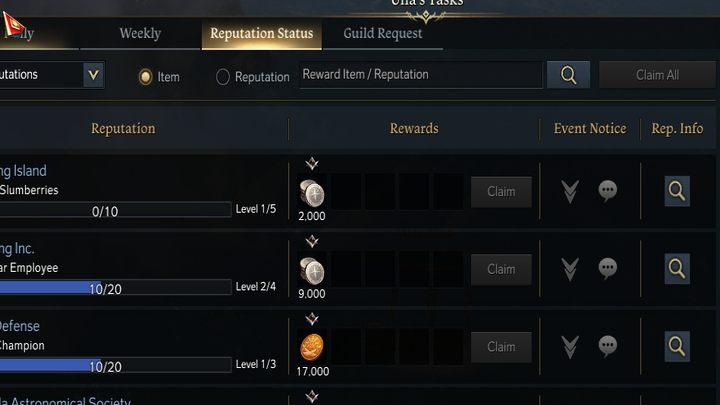Open Rep. Info magnifier for the 0/10 row

[677, 191]
